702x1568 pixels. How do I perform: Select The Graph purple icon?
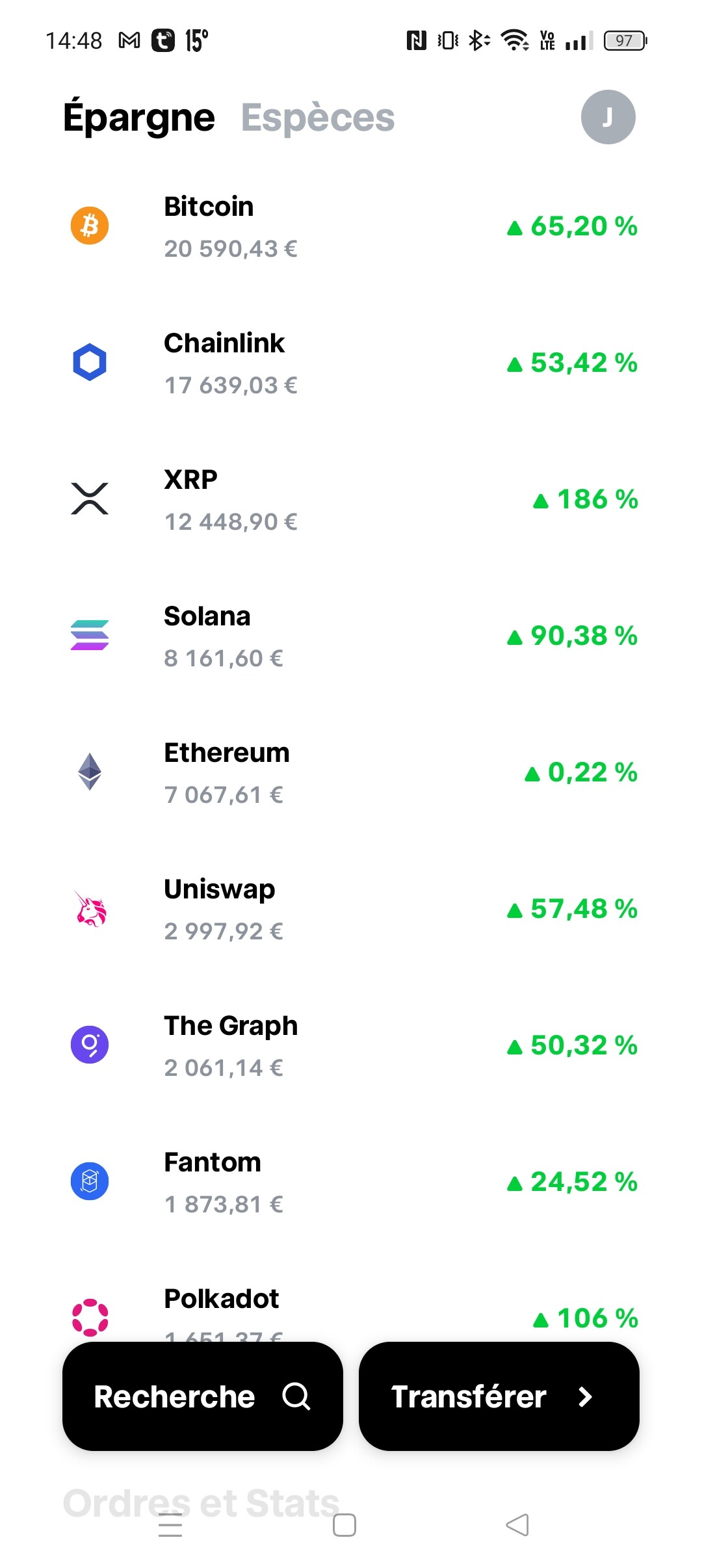click(90, 1045)
